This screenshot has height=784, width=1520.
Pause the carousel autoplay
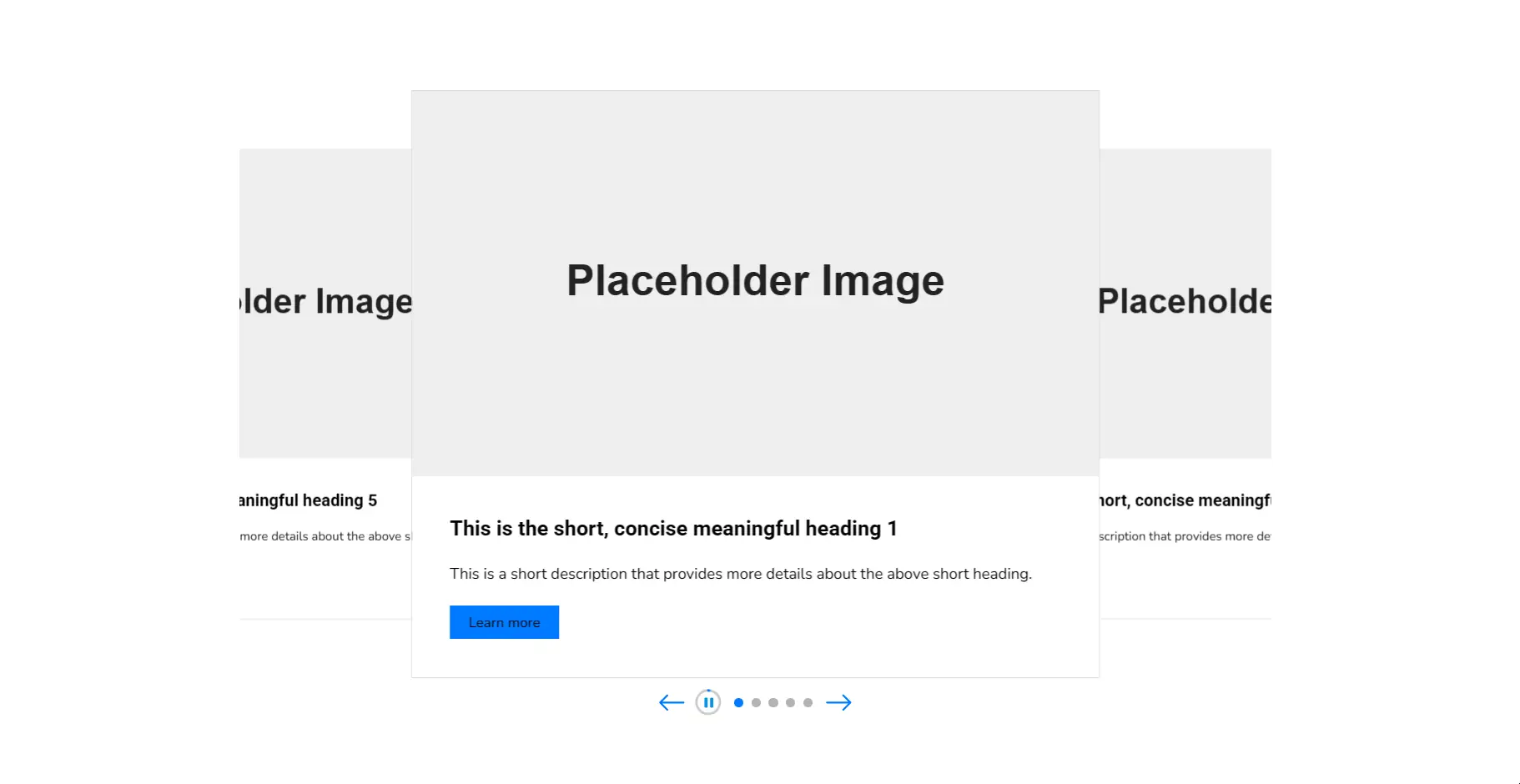click(708, 702)
